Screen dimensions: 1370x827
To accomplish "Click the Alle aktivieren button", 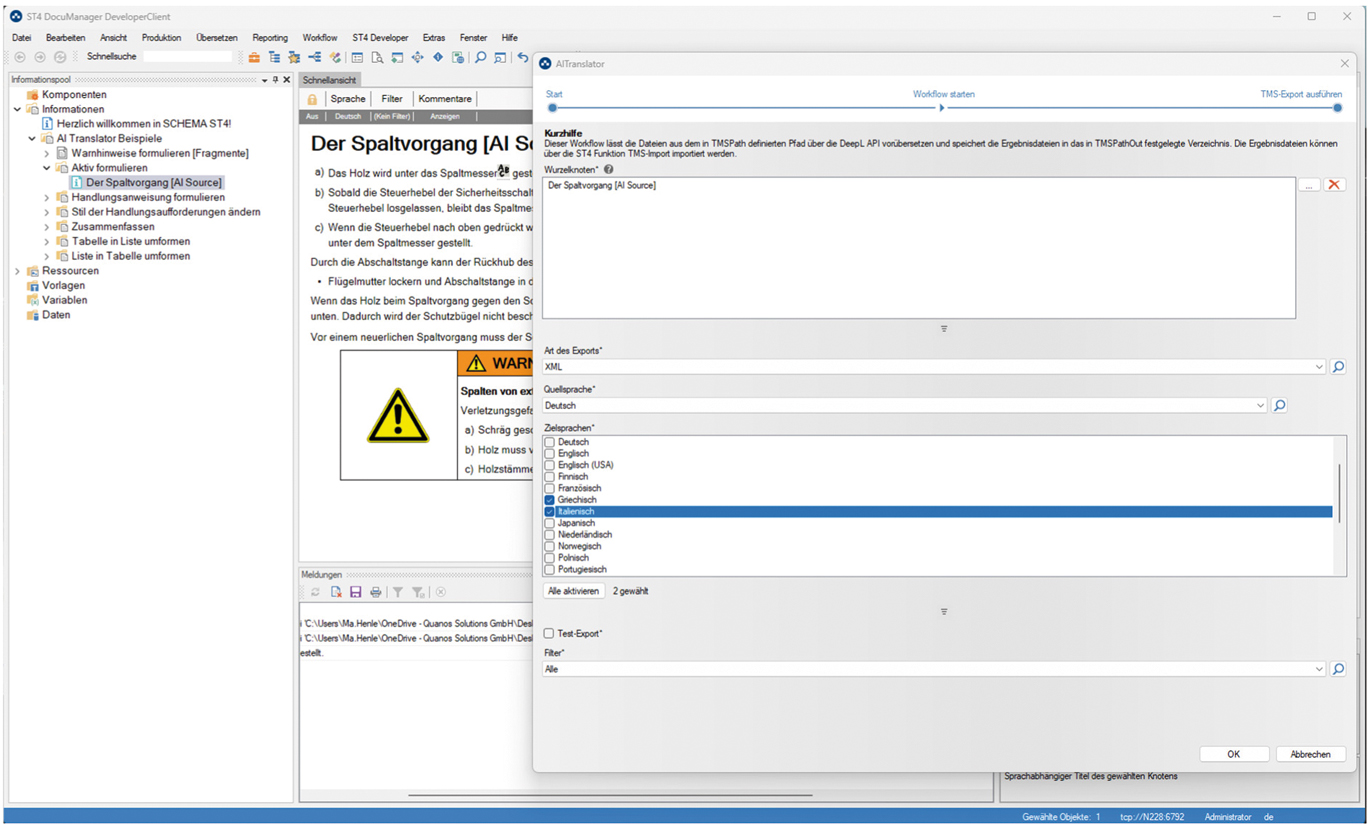I will [x=573, y=591].
